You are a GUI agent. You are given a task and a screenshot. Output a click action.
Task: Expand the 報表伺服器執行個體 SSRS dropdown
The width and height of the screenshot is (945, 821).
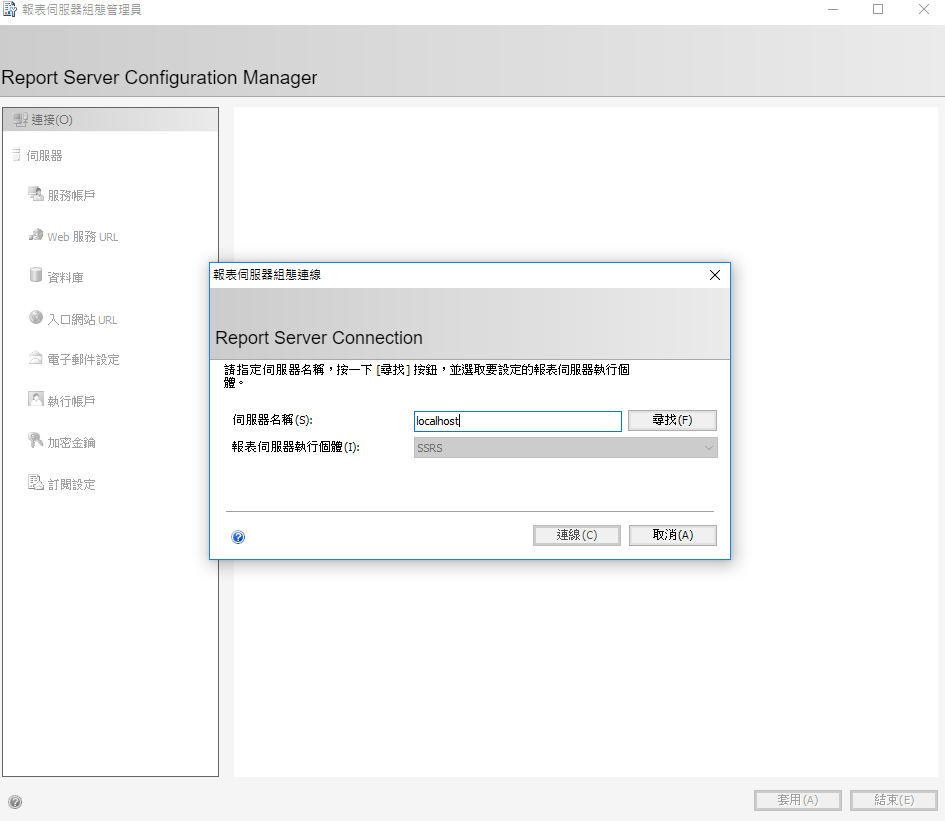pos(708,448)
